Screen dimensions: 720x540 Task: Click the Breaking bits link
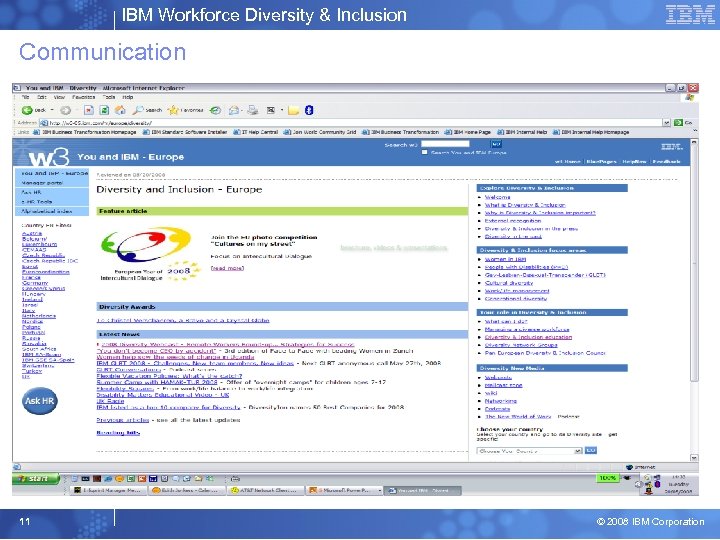point(118,433)
